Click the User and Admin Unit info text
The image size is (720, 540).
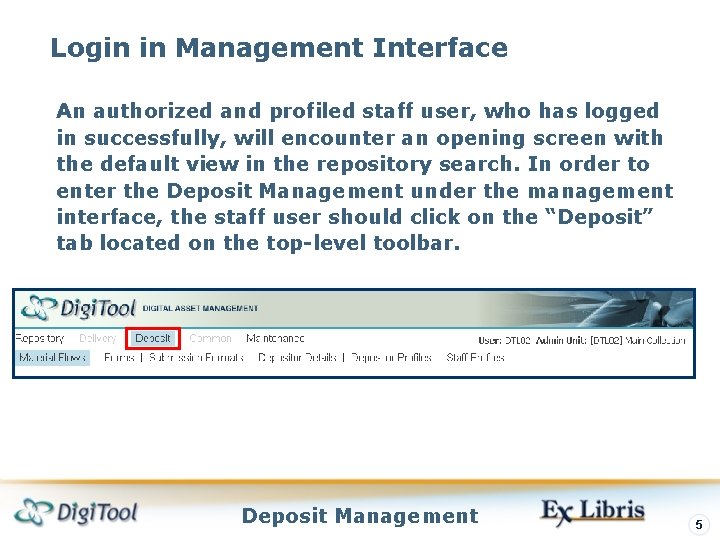[582, 340]
